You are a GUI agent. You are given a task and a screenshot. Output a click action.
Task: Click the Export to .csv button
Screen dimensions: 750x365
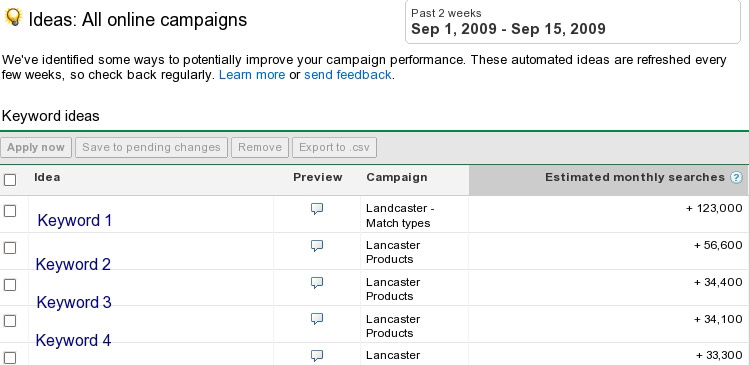[x=334, y=147]
